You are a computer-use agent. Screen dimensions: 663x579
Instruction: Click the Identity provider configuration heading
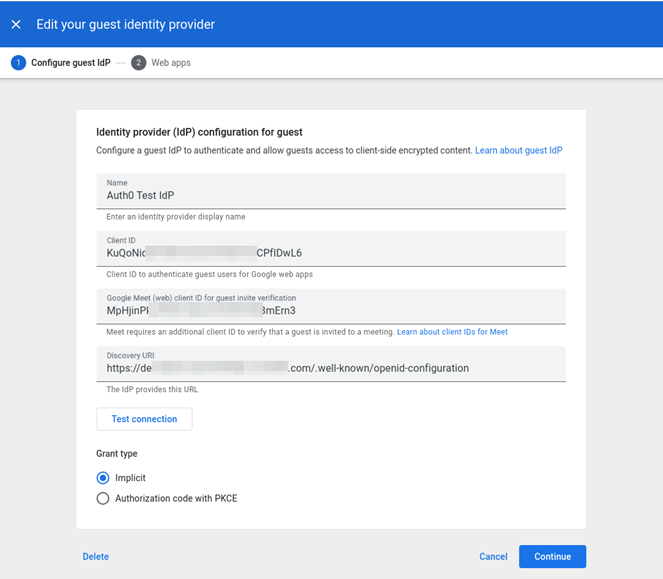point(199,132)
